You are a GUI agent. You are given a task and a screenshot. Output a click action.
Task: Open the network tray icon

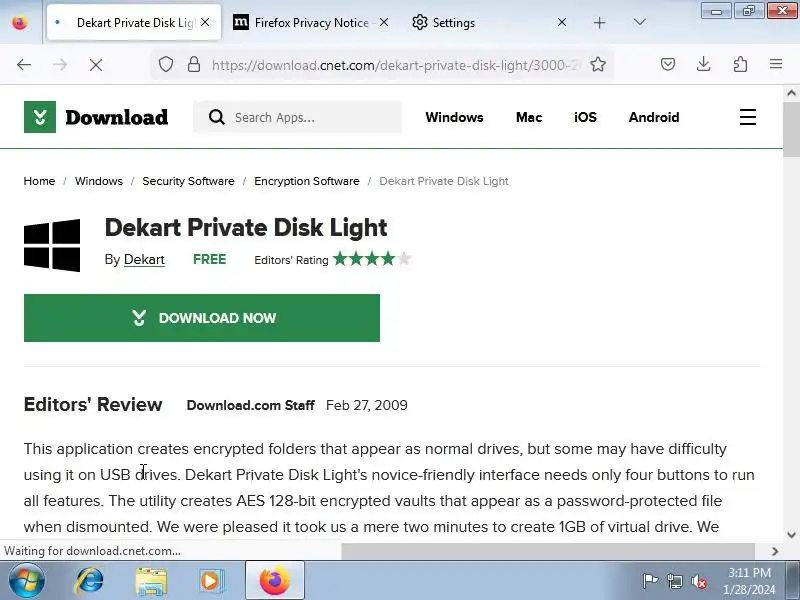(x=675, y=581)
